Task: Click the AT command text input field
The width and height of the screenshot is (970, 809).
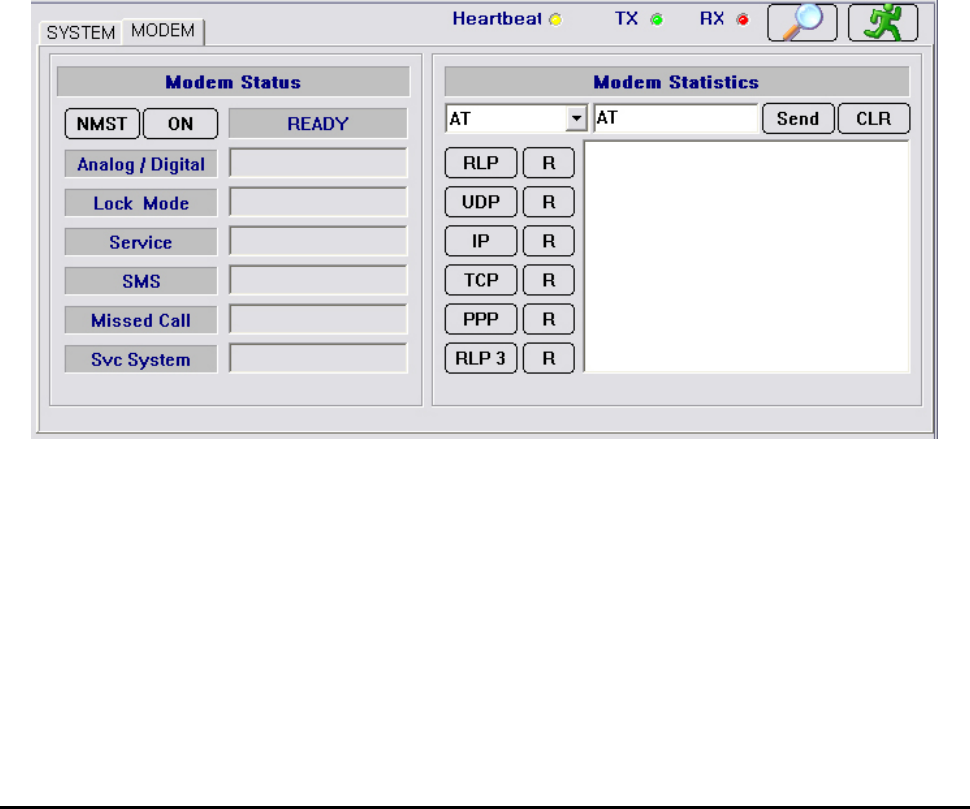Action: coord(676,118)
